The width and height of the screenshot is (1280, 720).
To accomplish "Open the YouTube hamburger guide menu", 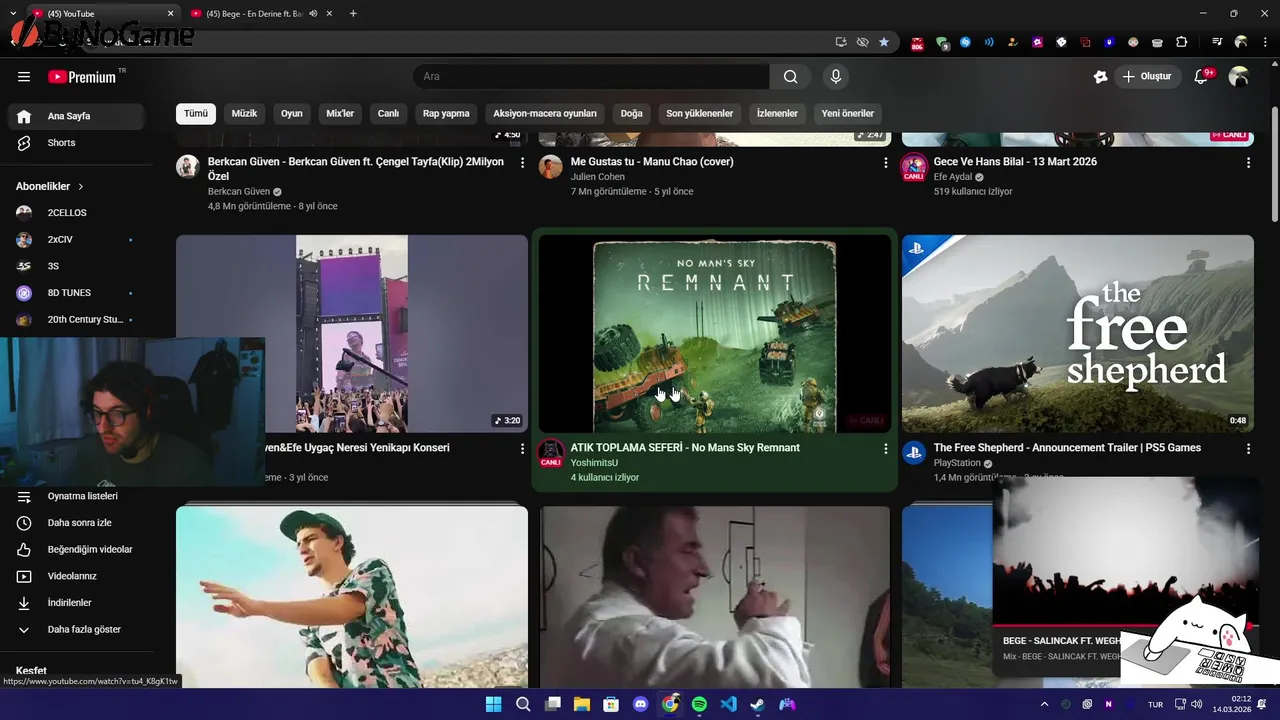I will pyautogui.click(x=24, y=77).
